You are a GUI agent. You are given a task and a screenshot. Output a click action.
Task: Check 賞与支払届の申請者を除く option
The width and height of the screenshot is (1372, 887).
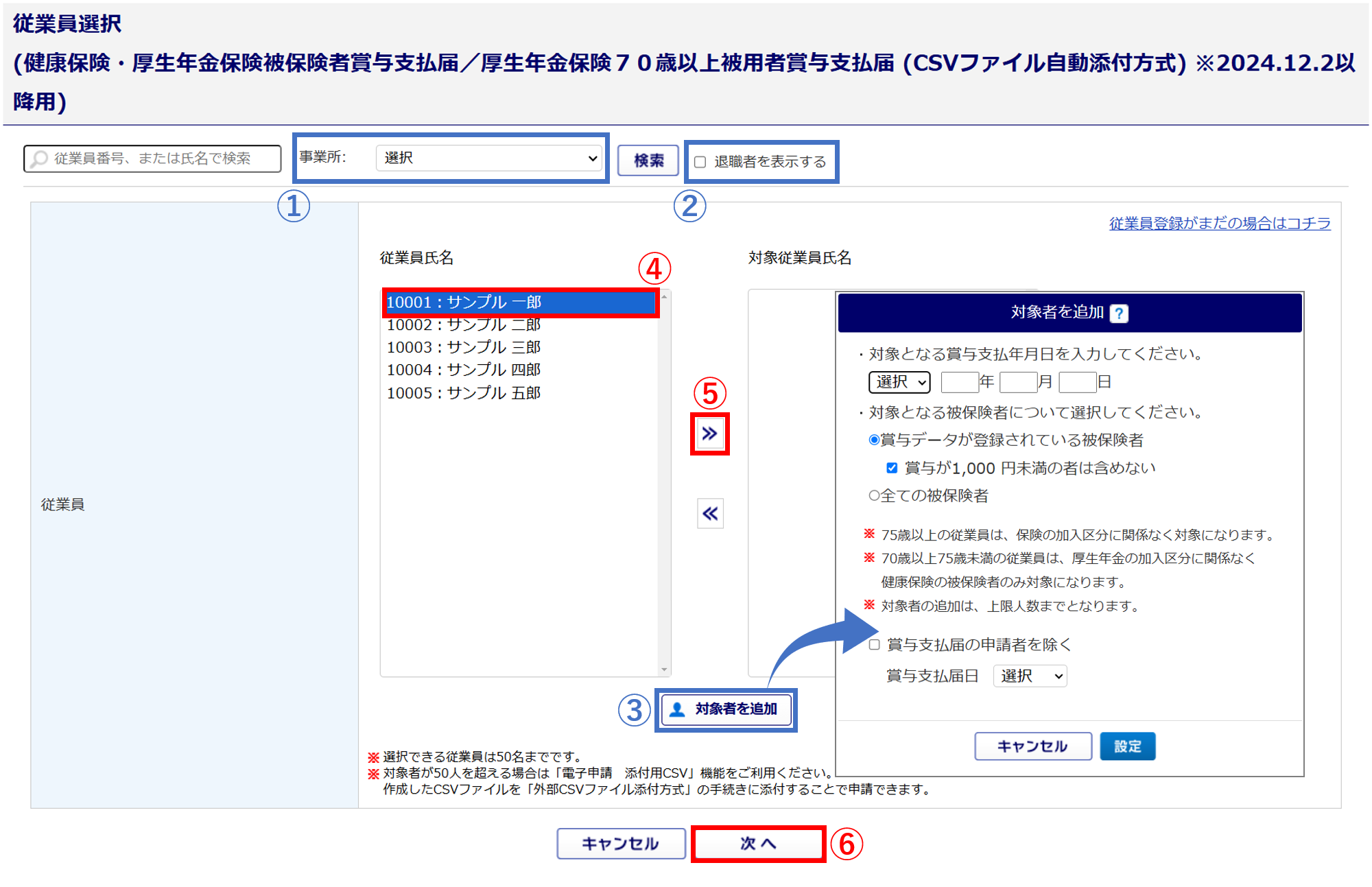pyautogui.click(x=875, y=645)
